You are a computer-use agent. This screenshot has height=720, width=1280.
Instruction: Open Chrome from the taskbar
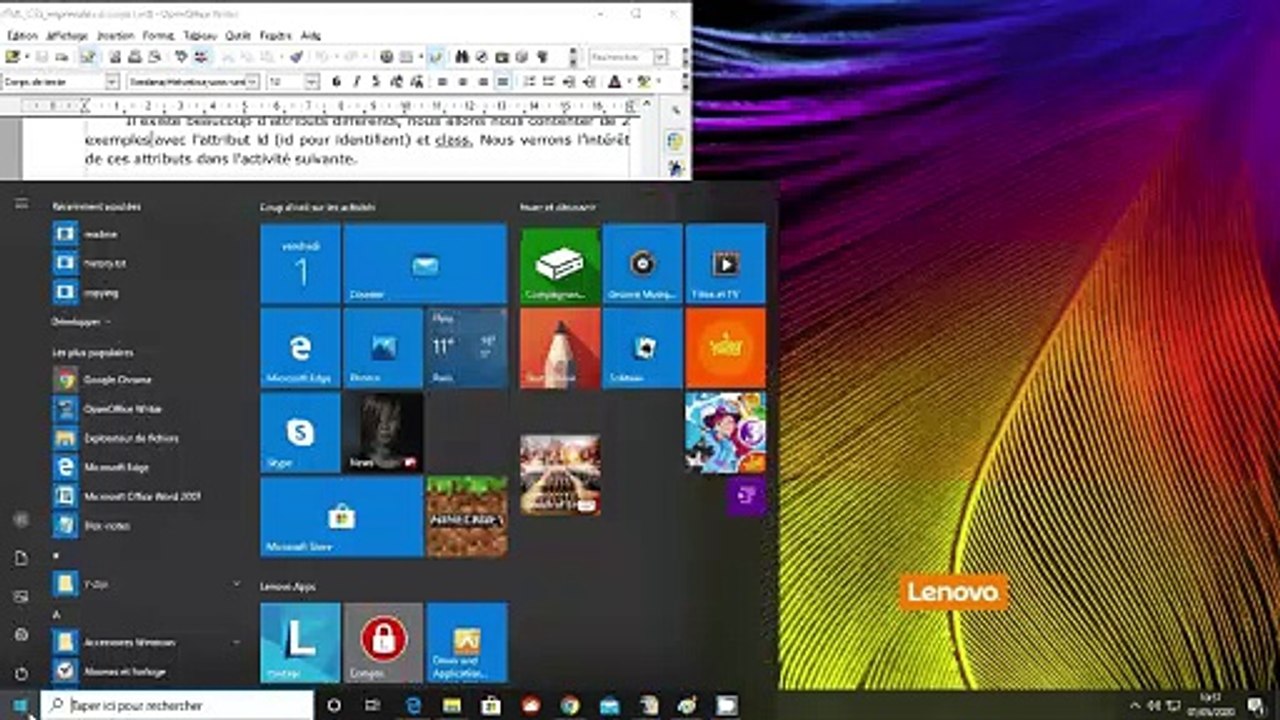pyautogui.click(x=569, y=705)
